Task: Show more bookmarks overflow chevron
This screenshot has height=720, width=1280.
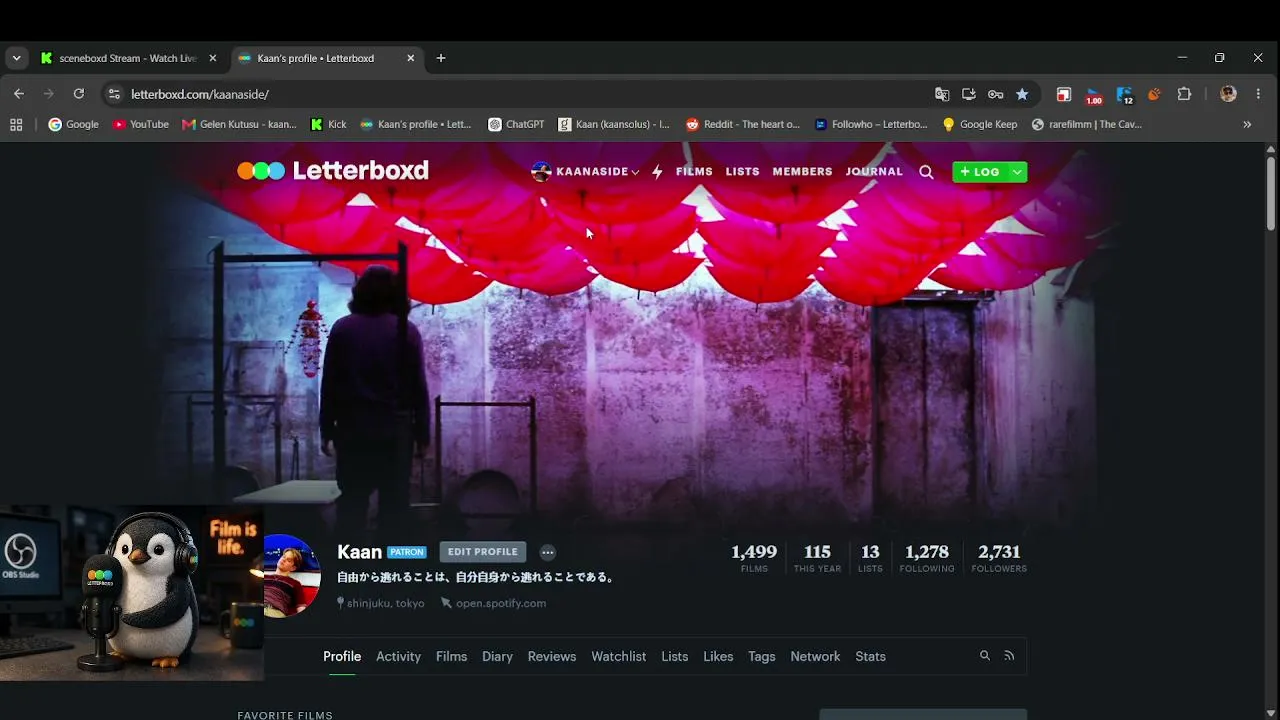Action: (x=1247, y=125)
